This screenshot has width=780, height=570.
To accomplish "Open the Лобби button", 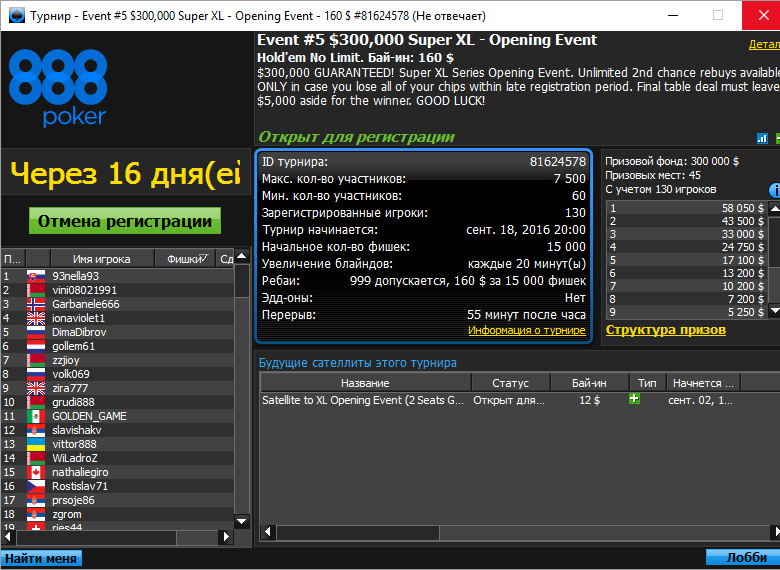I will 743,558.
